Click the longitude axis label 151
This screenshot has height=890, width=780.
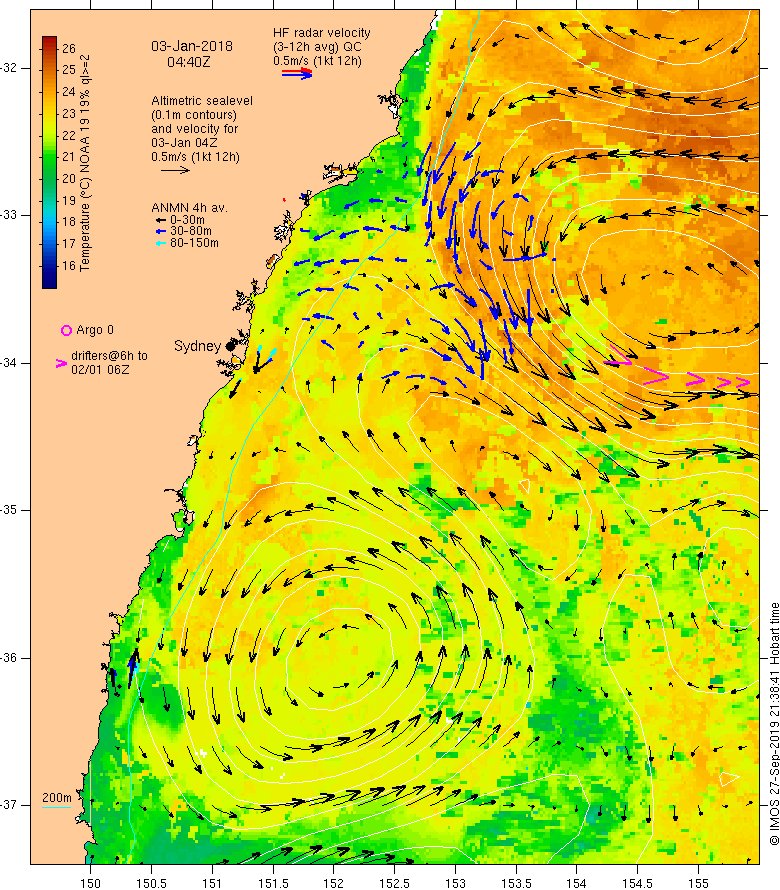coord(212,883)
